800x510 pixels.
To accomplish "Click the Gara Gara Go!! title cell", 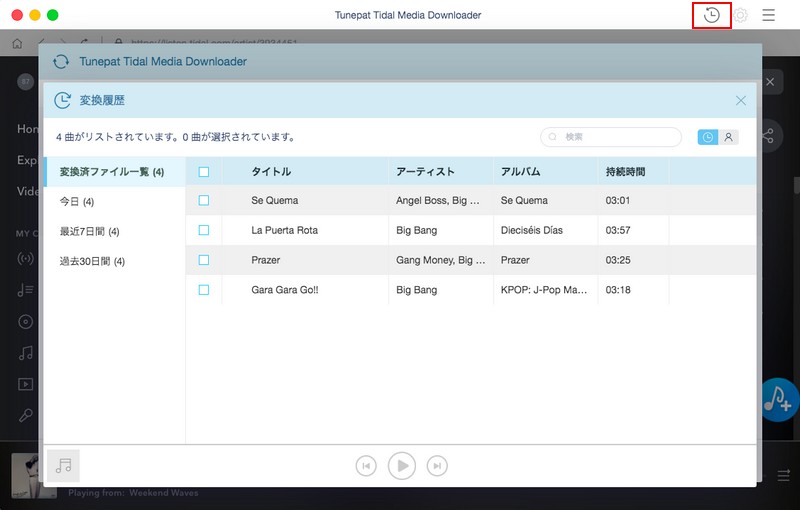I will point(285,290).
